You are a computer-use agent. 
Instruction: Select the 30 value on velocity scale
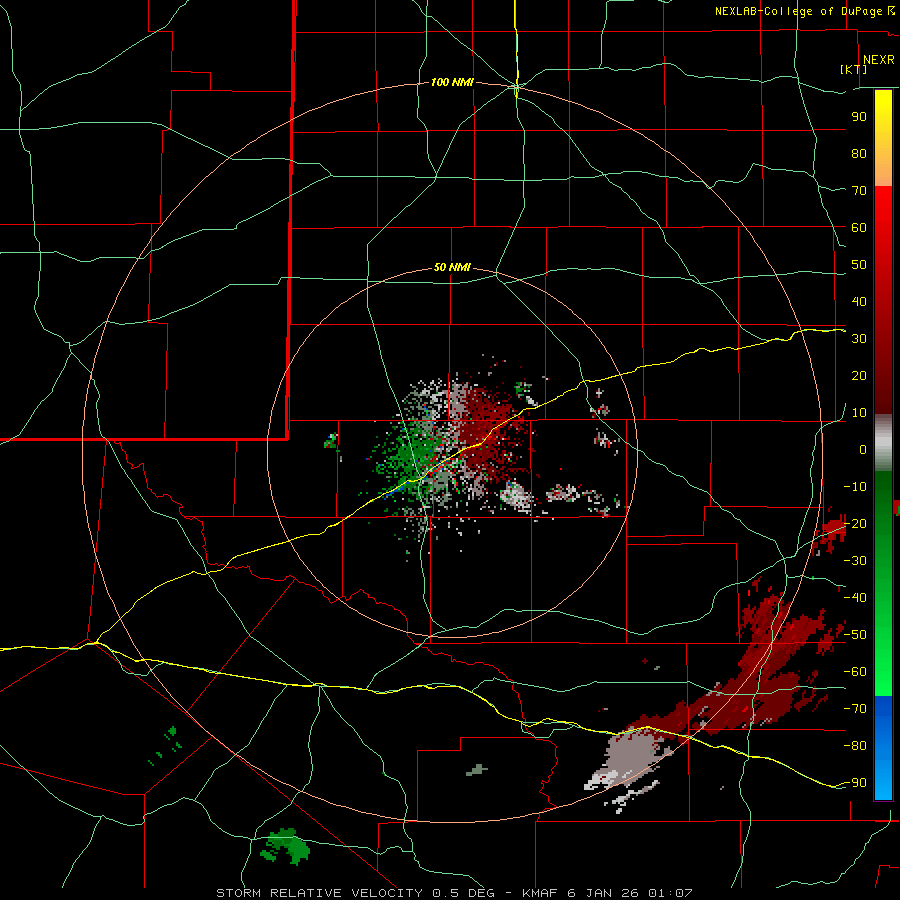tap(859, 339)
